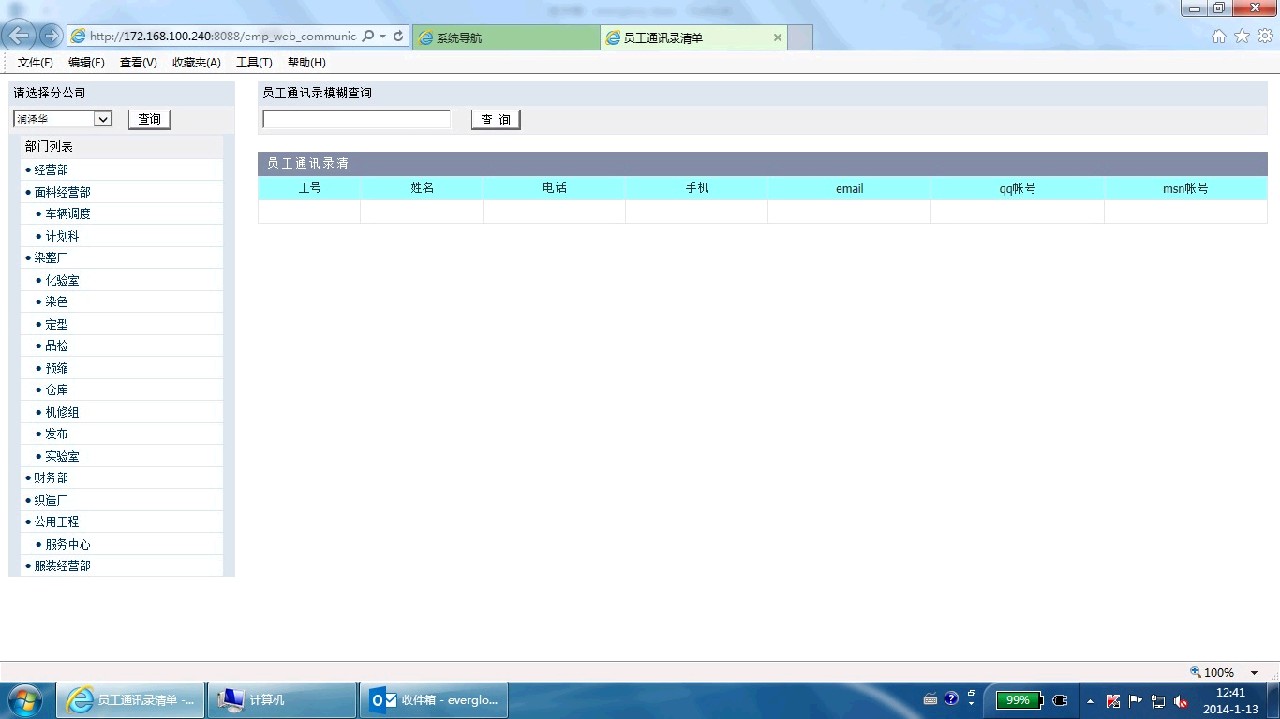Click the browser Forward arrow button
Image resolution: width=1280 pixels, height=719 pixels.
(50, 36)
